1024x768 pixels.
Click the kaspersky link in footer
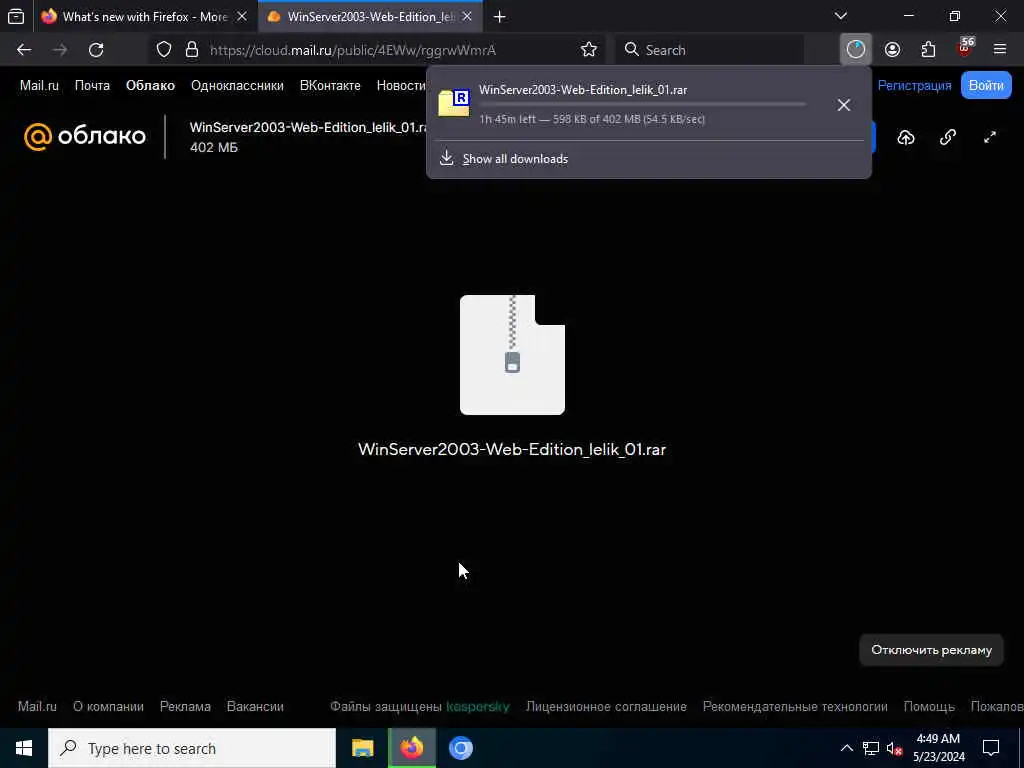pos(477,707)
